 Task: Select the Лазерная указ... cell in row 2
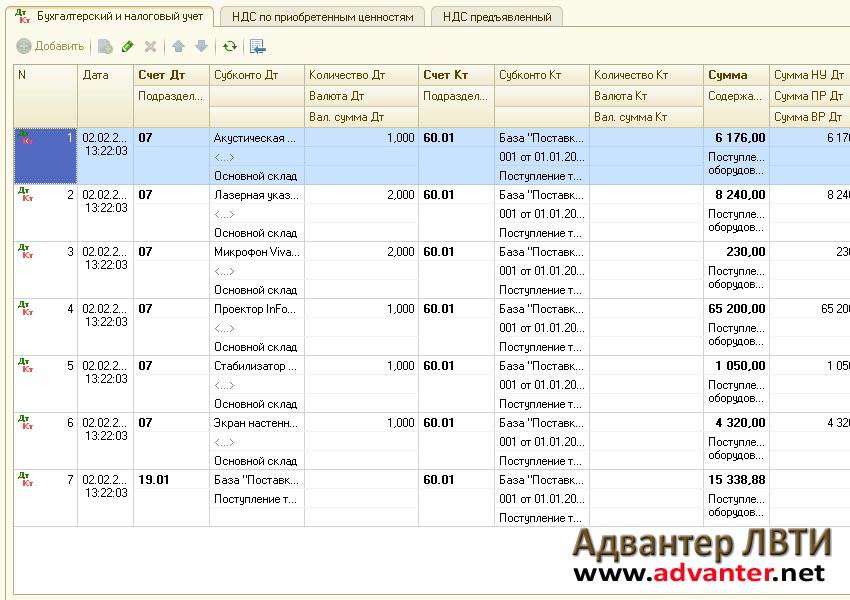click(x=257, y=195)
